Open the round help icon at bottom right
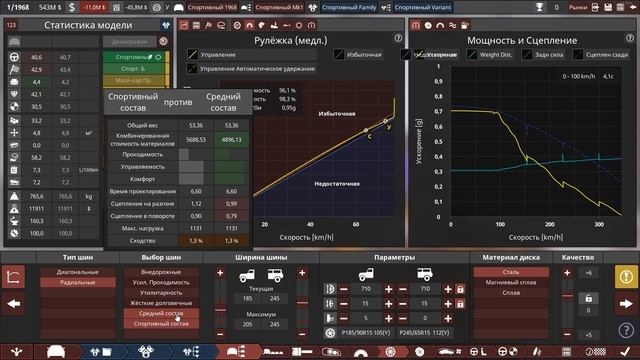640x360 pixels. [626, 330]
